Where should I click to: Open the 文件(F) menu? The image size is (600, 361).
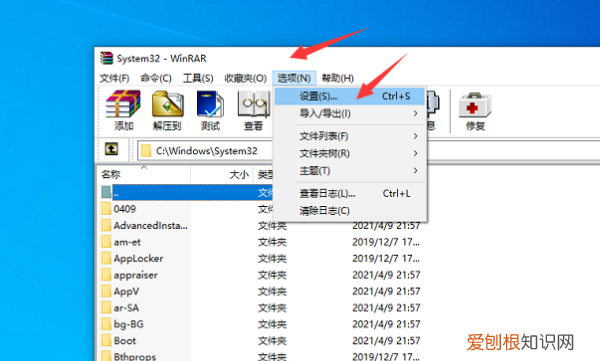pyautogui.click(x=114, y=78)
